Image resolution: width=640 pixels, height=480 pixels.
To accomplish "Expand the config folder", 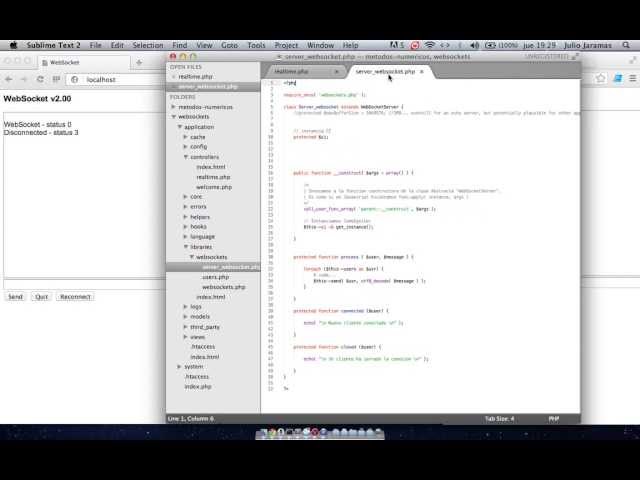I will click(x=185, y=147).
